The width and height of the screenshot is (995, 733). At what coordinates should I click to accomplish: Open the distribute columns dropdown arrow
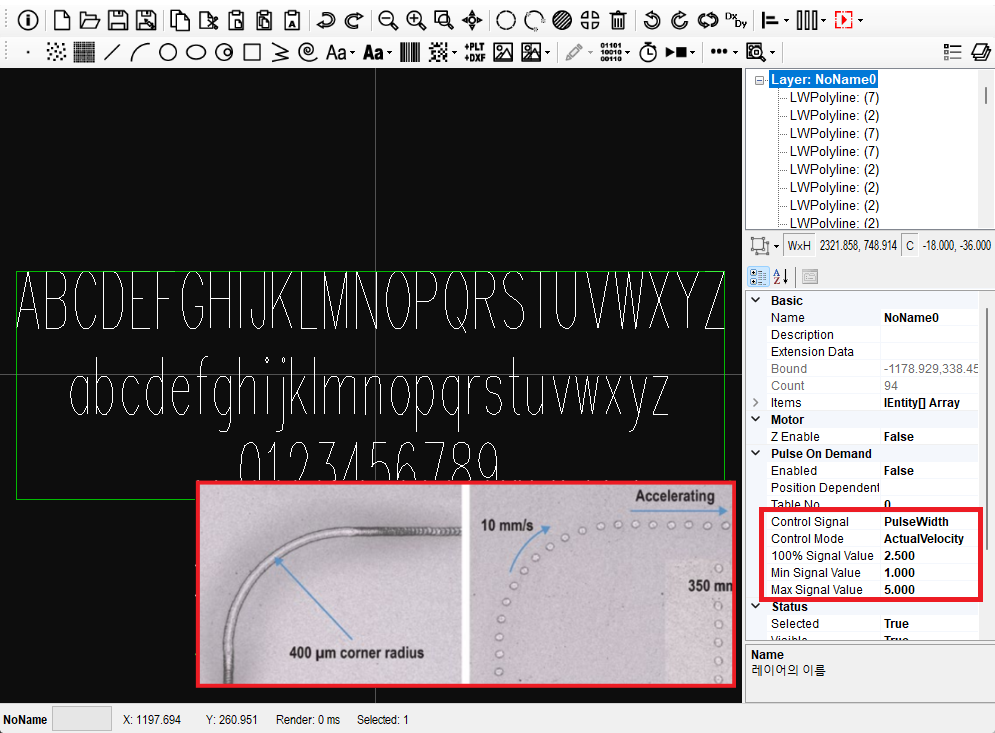(823, 20)
